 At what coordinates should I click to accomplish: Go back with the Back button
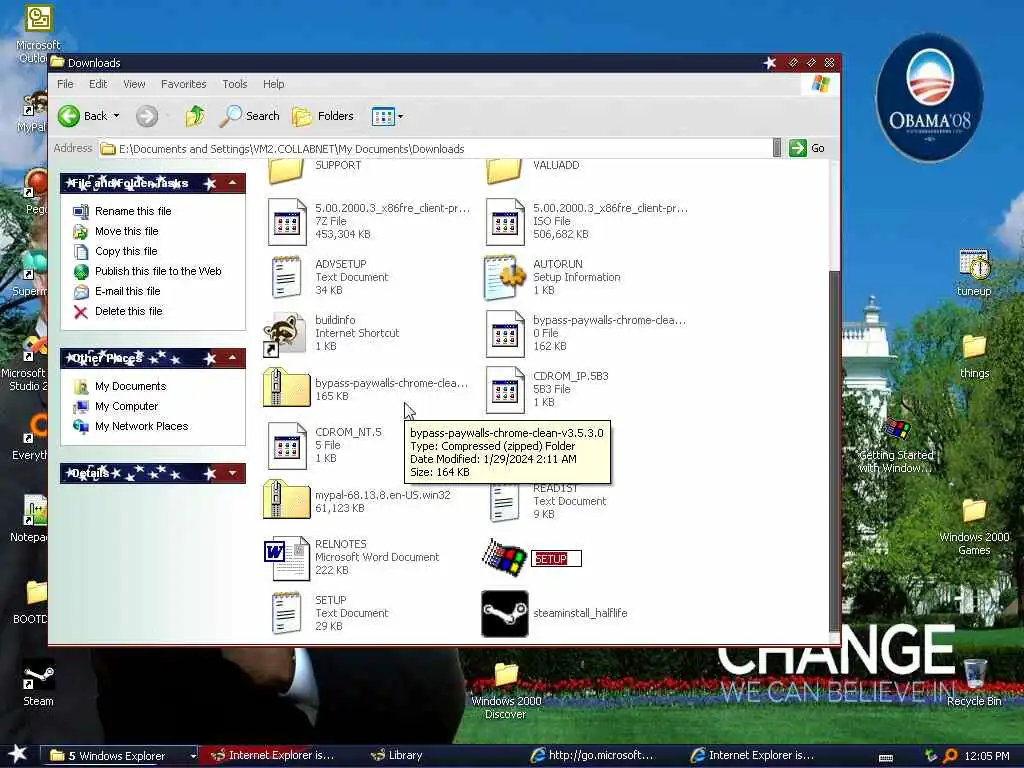pos(82,116)
